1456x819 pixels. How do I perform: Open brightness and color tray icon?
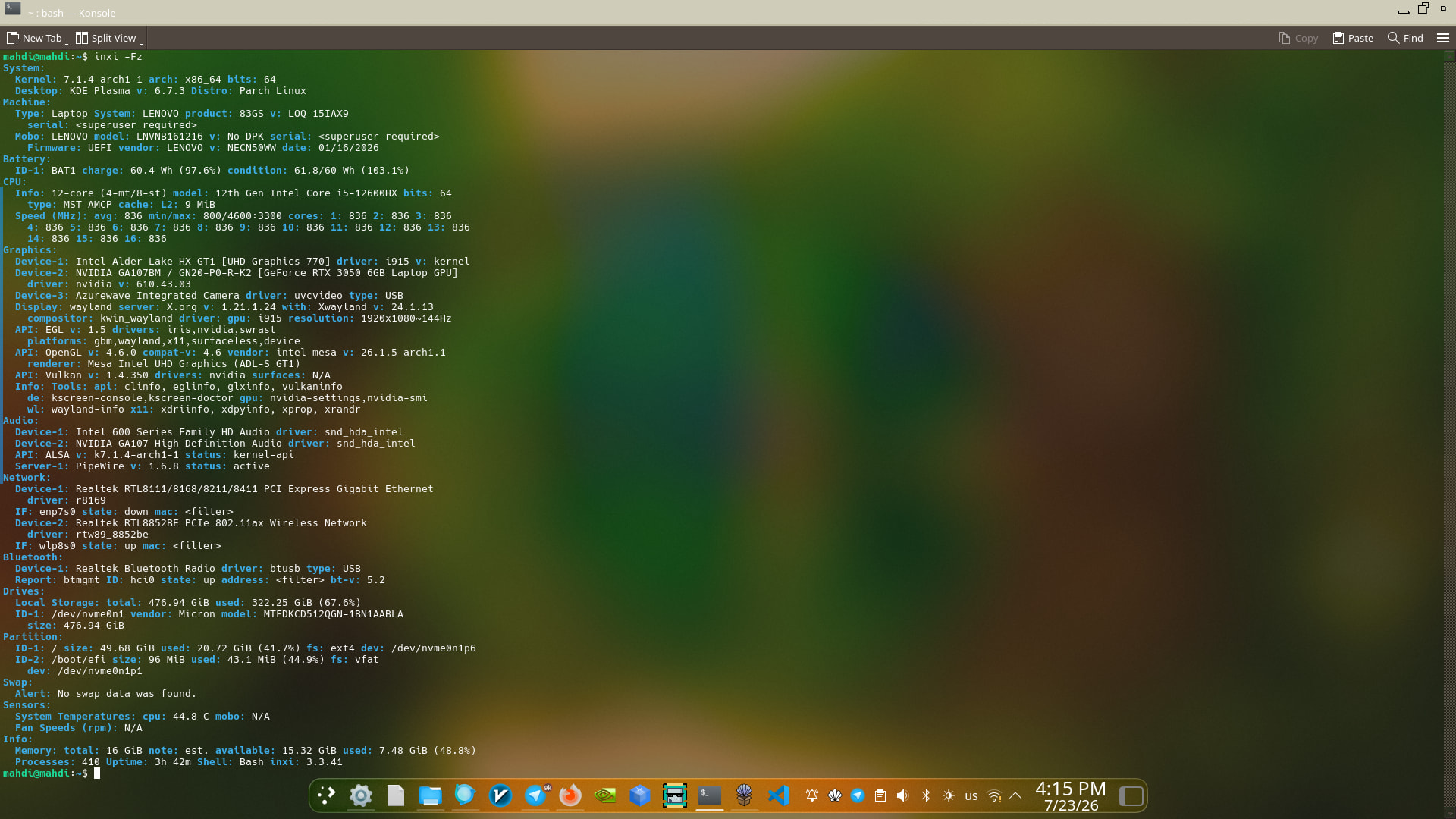tap(948, 795)
